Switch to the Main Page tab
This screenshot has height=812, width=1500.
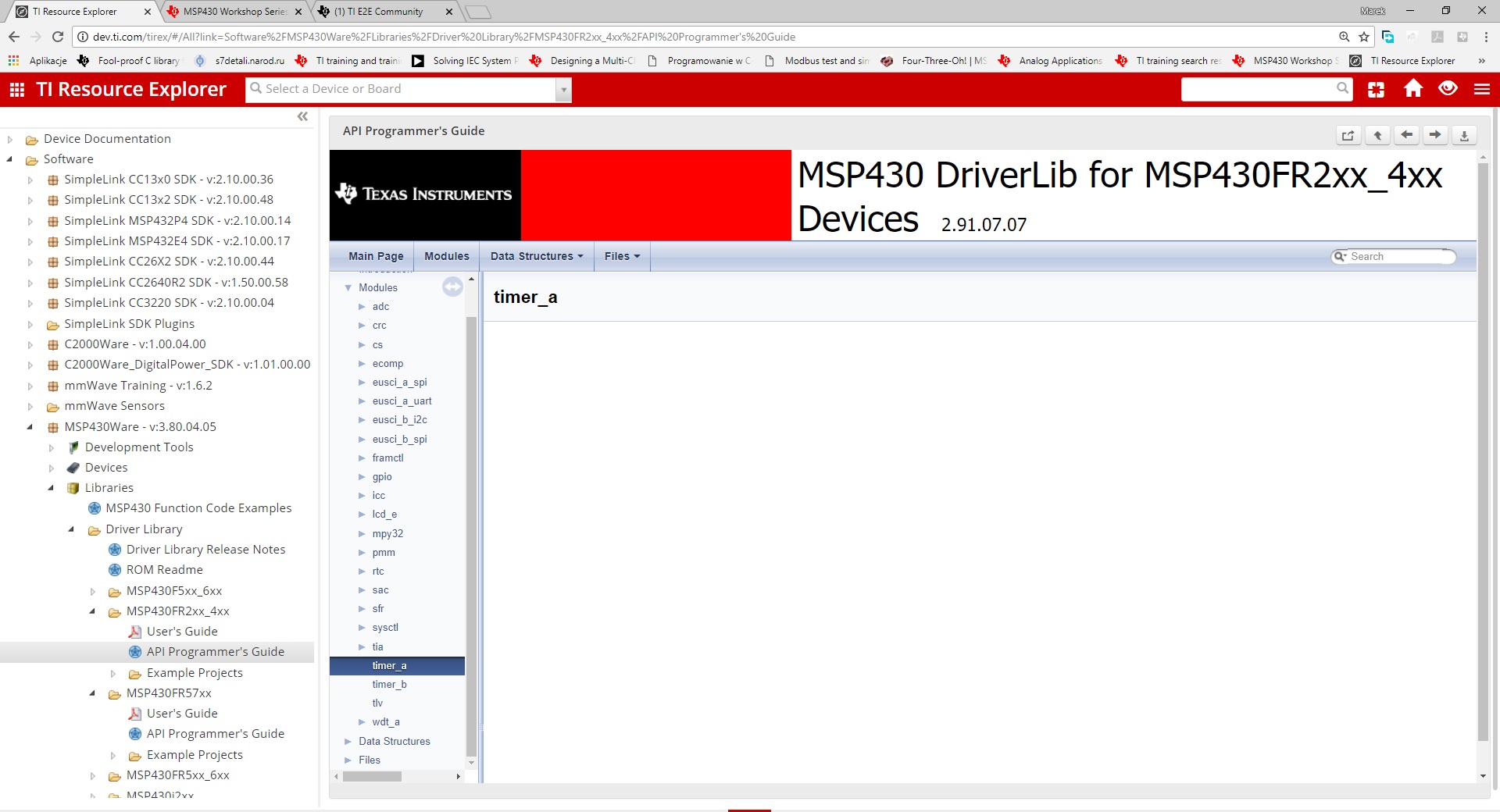point(376,256)
